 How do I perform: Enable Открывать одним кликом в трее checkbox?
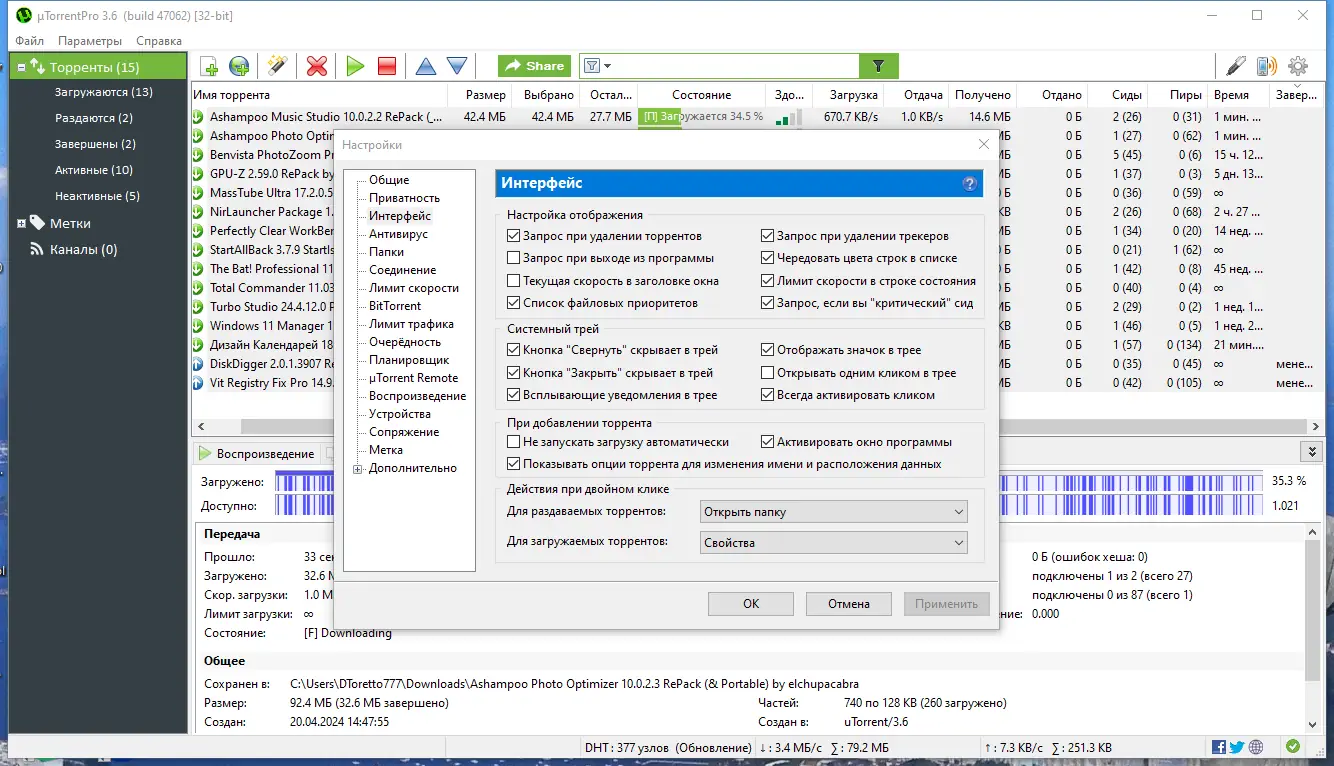pos(768,373)
